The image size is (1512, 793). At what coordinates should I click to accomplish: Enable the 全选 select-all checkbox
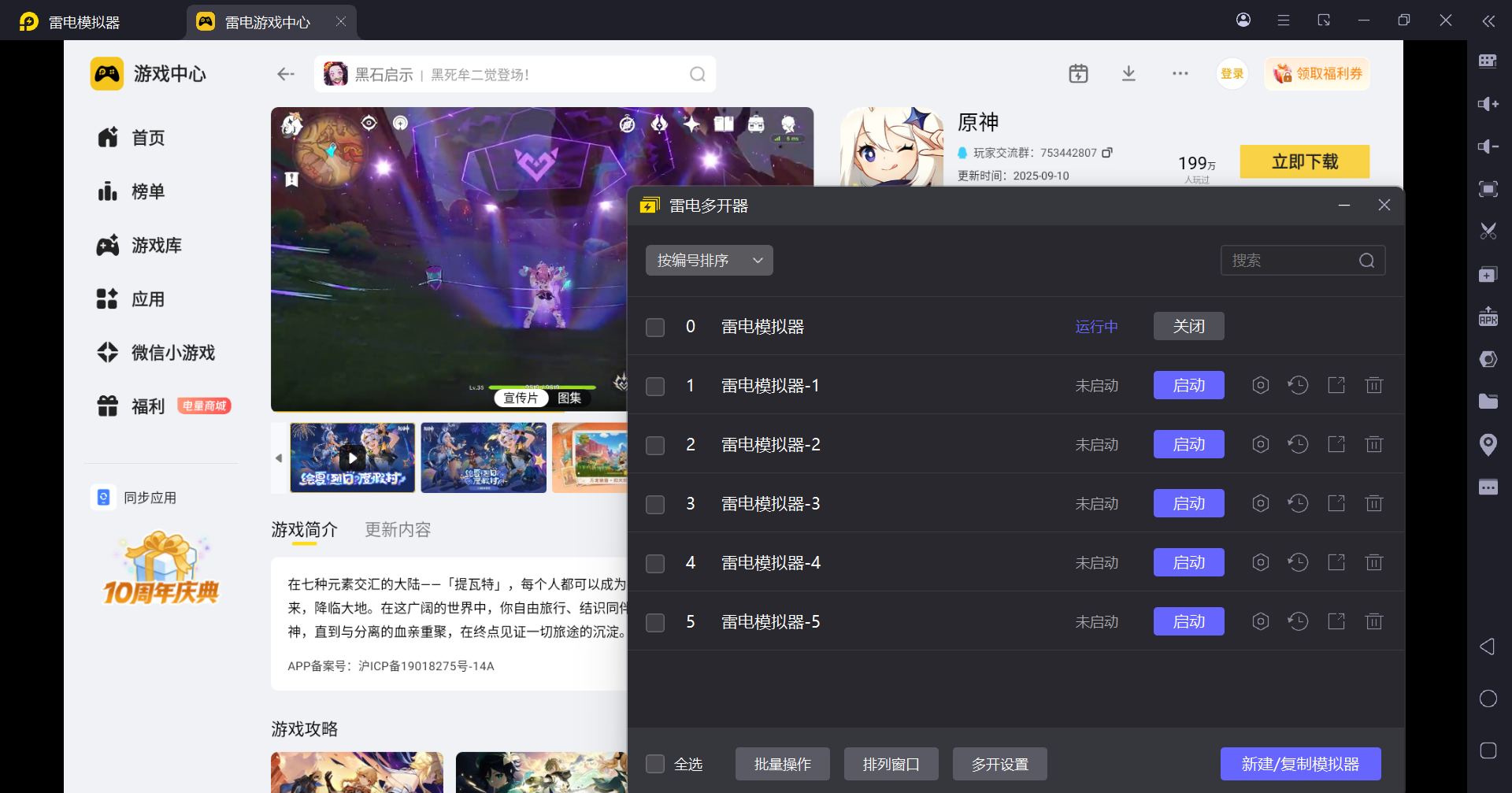pos(655,764)
